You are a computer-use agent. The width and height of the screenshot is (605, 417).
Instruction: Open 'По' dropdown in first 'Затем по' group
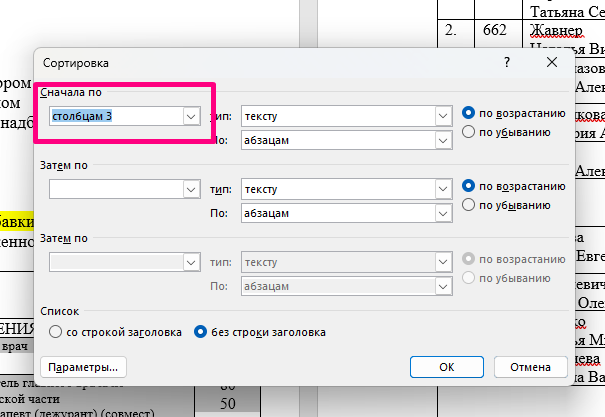[x=443, y=212]
